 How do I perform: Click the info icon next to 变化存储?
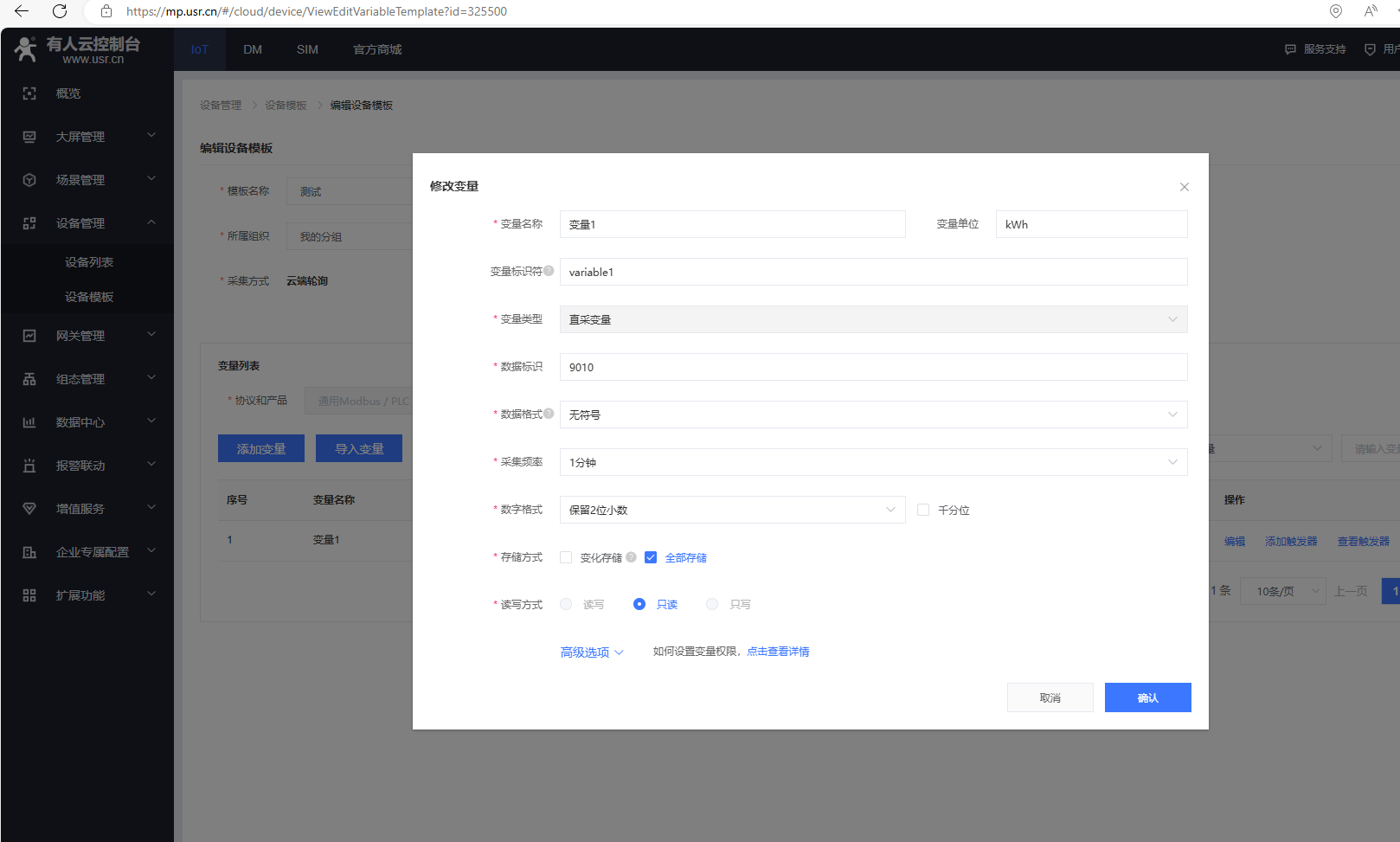click(x=632, y=557)
